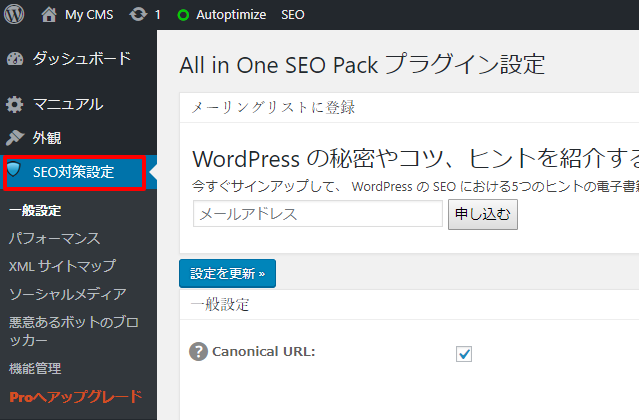Click the gear icon beside マニュアル

[15, 105]
